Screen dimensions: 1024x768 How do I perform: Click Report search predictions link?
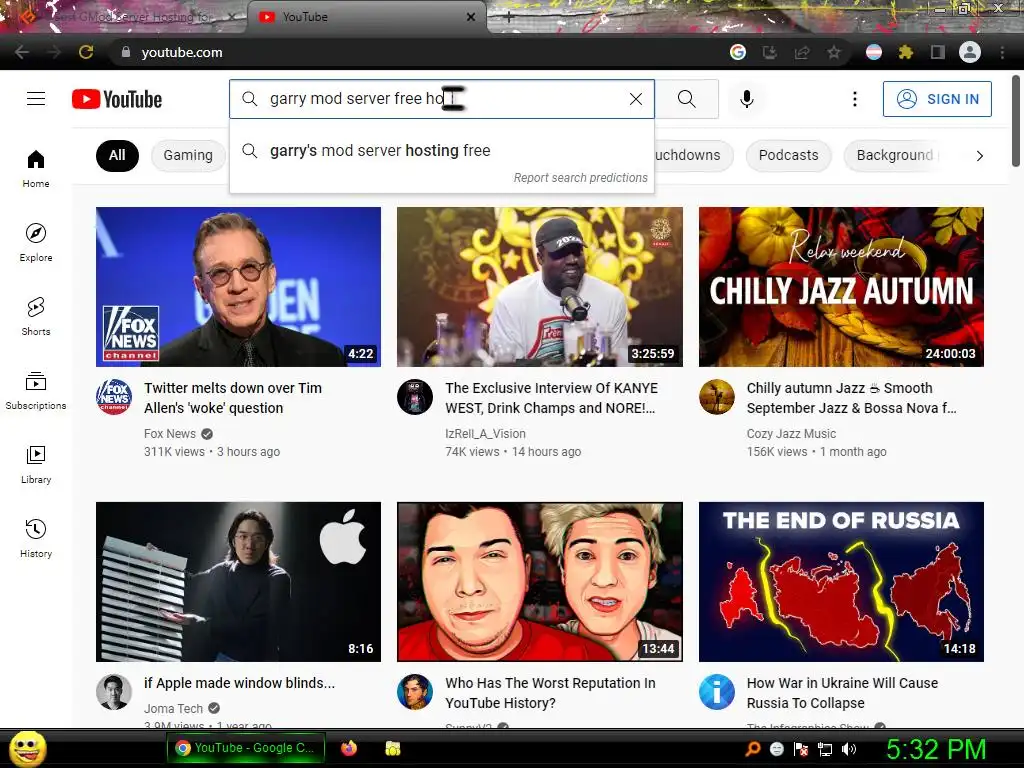pyautogui.click(x=580, y=178)
